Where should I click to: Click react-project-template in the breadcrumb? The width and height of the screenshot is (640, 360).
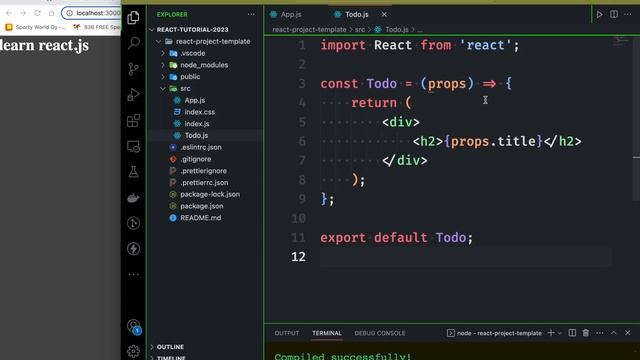[x=309, y=30]
